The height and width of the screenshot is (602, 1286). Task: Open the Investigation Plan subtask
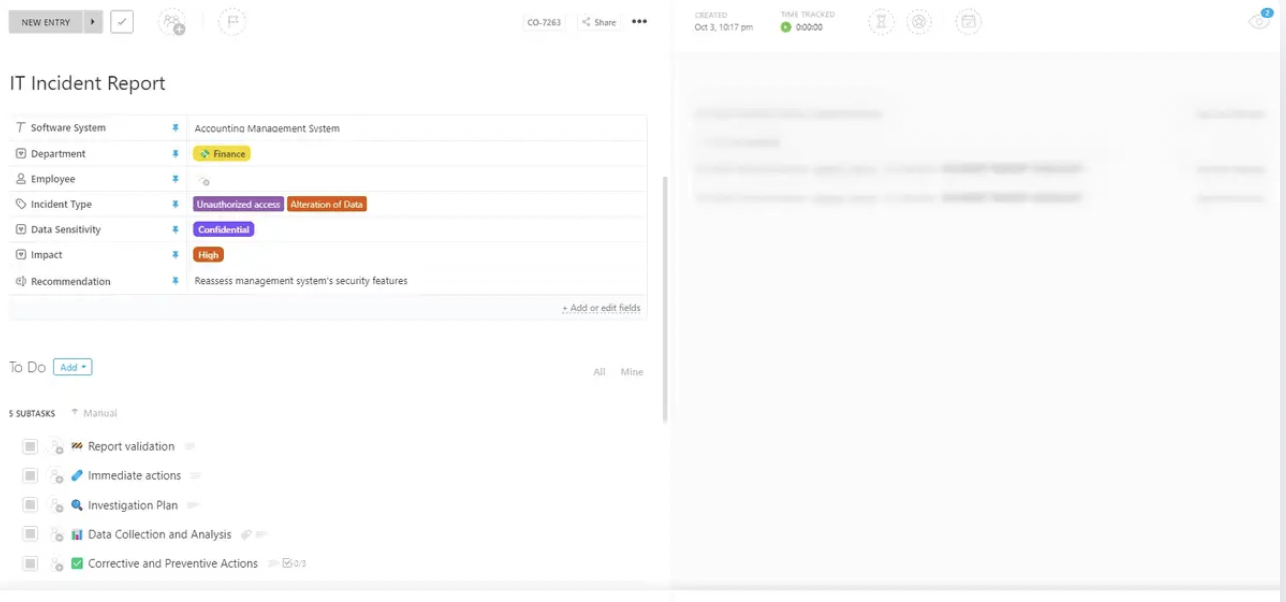pos(133,505)
